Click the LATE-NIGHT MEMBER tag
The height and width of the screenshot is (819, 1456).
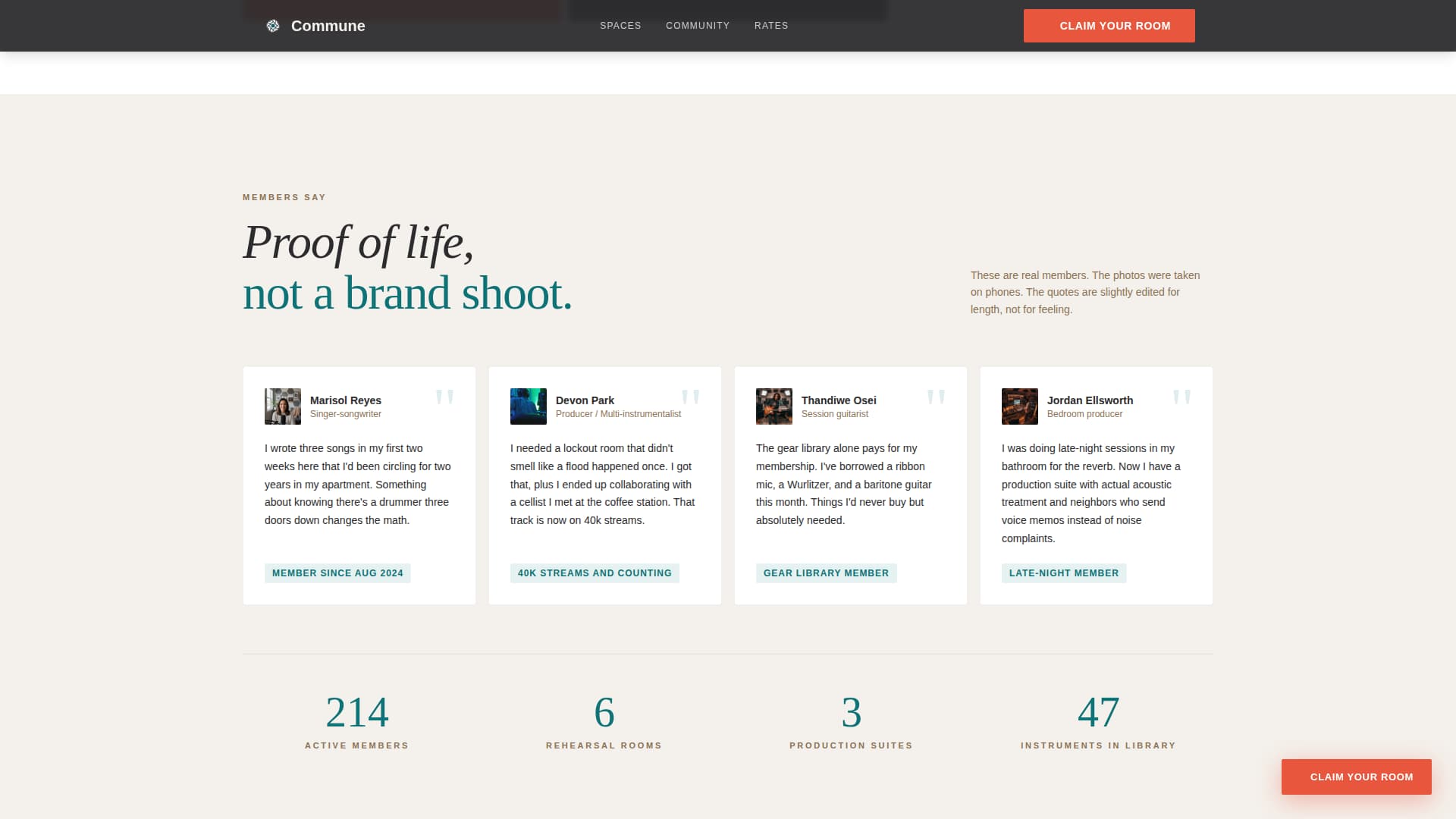(1064, 573)
